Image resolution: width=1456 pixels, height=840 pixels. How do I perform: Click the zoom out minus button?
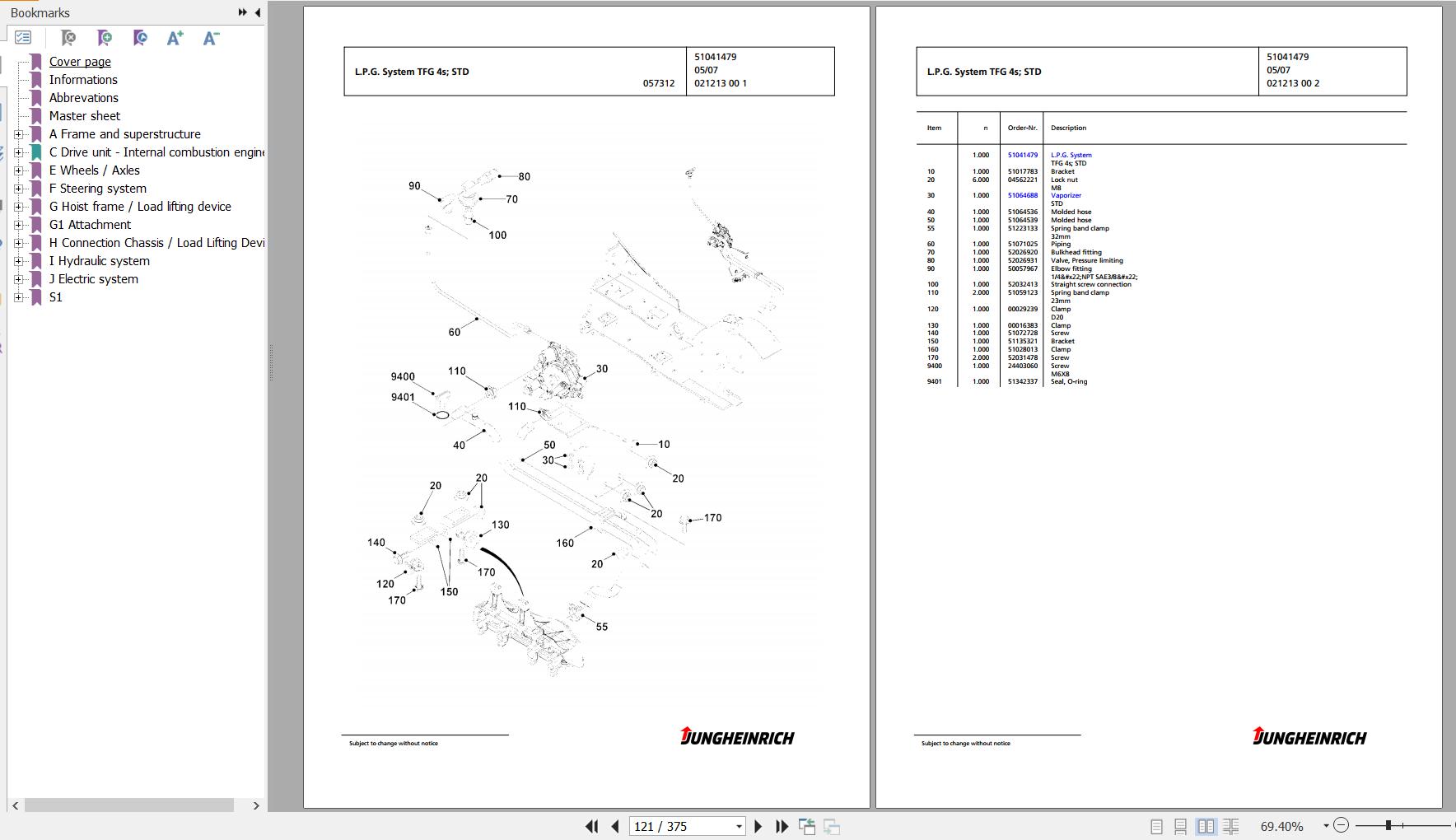[1341, 825]
